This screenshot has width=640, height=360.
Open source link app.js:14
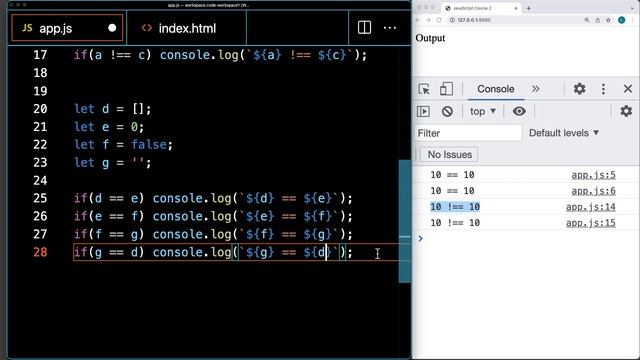591,207
